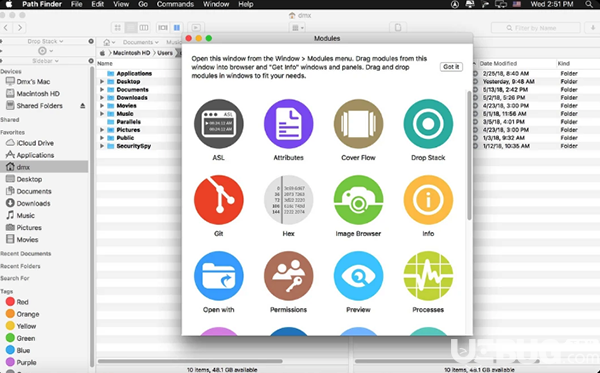Open the Window menu in the menu bar
This screenshot has height=373, width=600.
coord(216,4)
